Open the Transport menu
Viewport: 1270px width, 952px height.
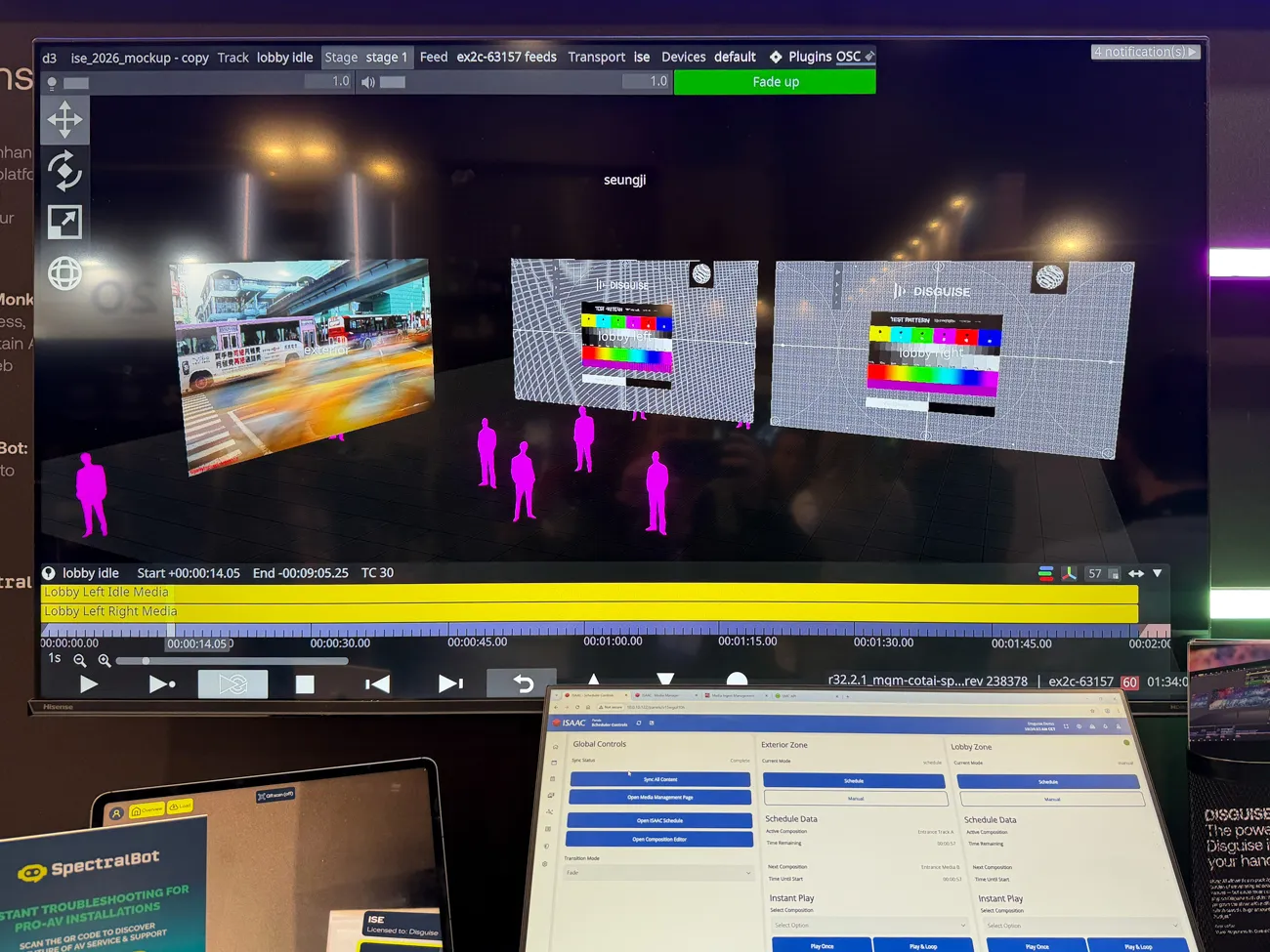point(596,58)
